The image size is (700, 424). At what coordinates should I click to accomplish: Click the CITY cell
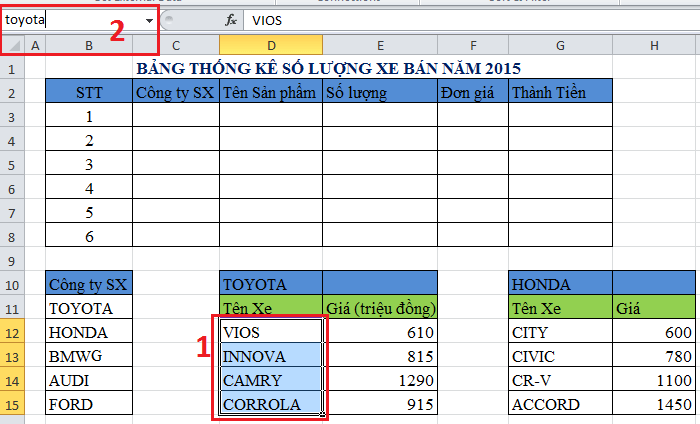(560, 333)
